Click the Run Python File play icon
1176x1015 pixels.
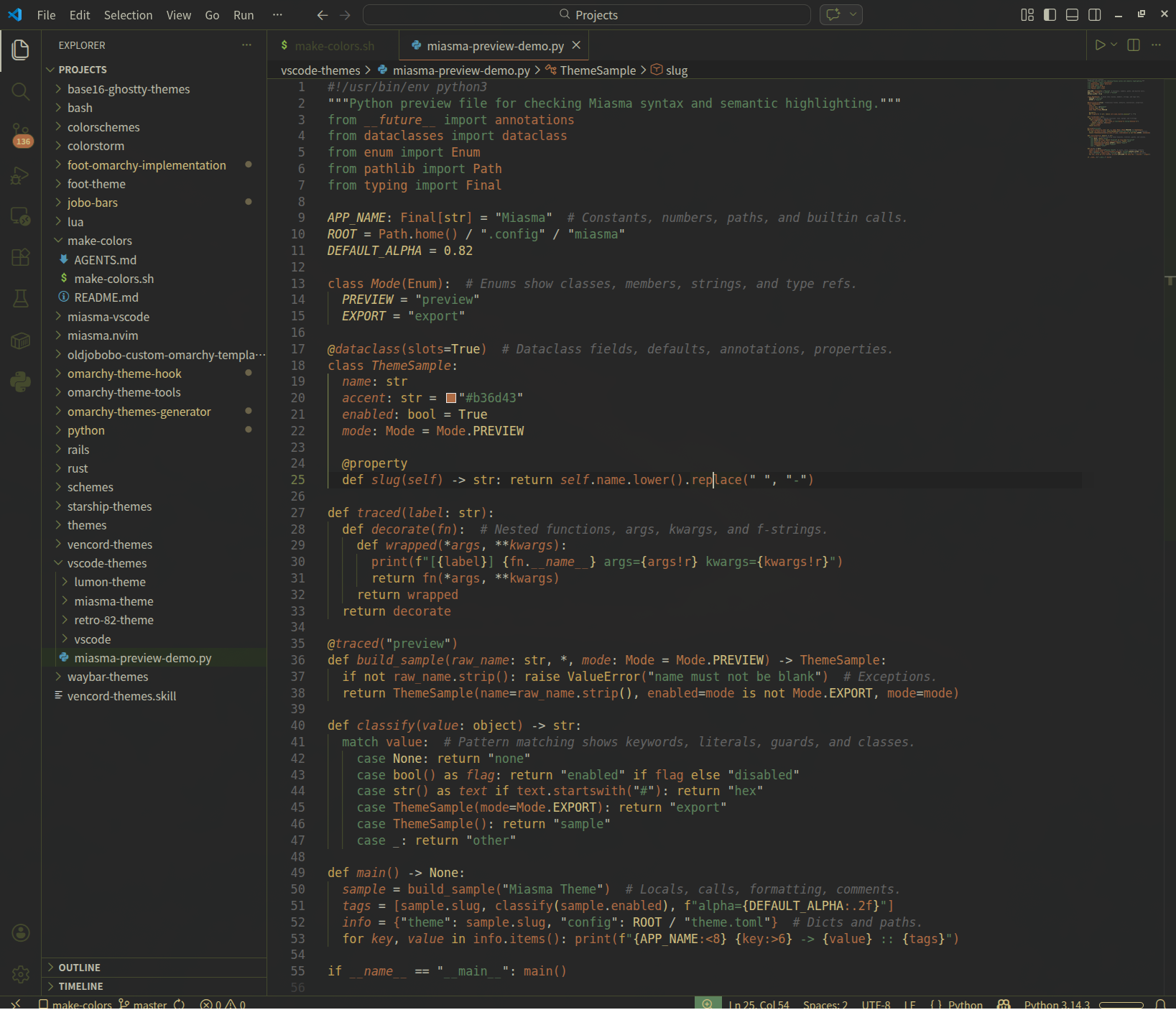point(1099,45)
